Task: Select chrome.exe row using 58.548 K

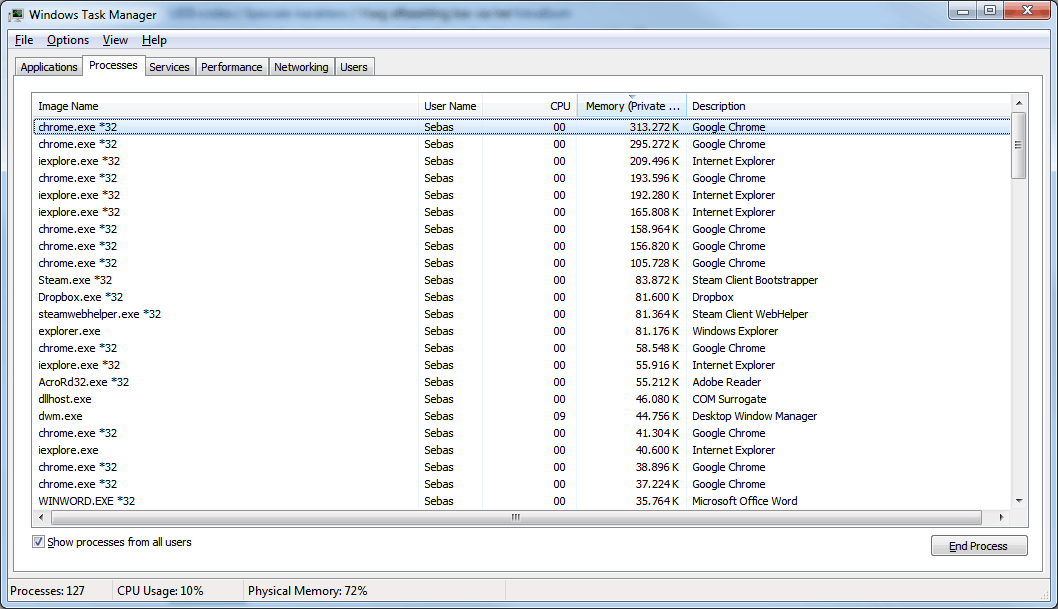Action: (522, 348)
